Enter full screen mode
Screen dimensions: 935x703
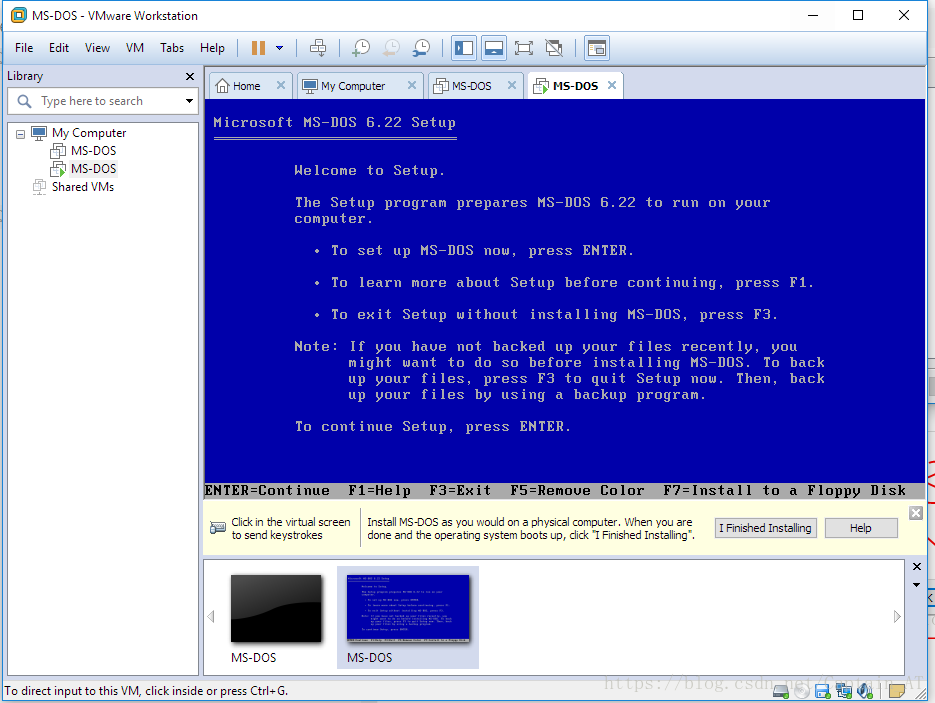pos(524,48)
